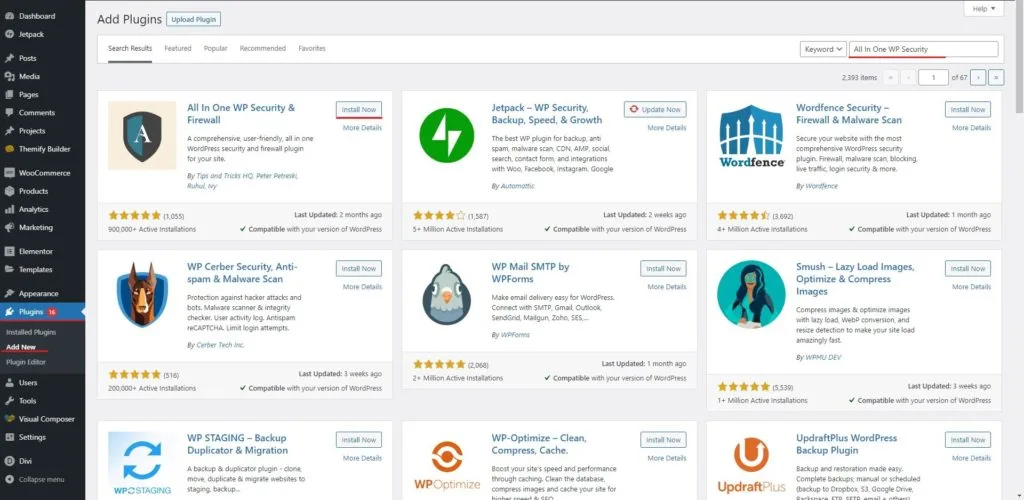Click the All In One rating stars

point(135,215)
